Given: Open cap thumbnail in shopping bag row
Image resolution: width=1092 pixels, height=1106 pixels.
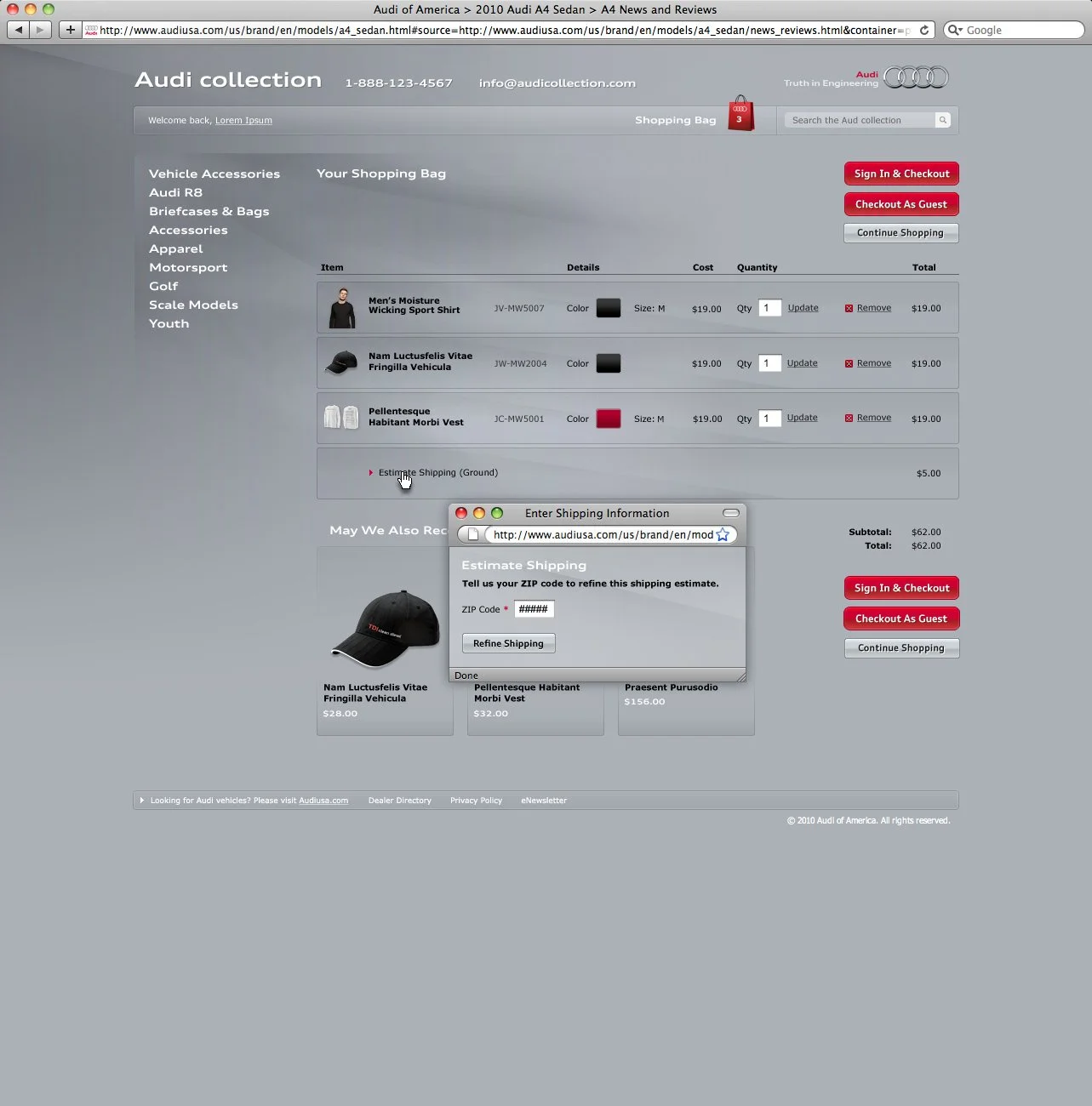Looking at the screenshot, I should (341, 363).
